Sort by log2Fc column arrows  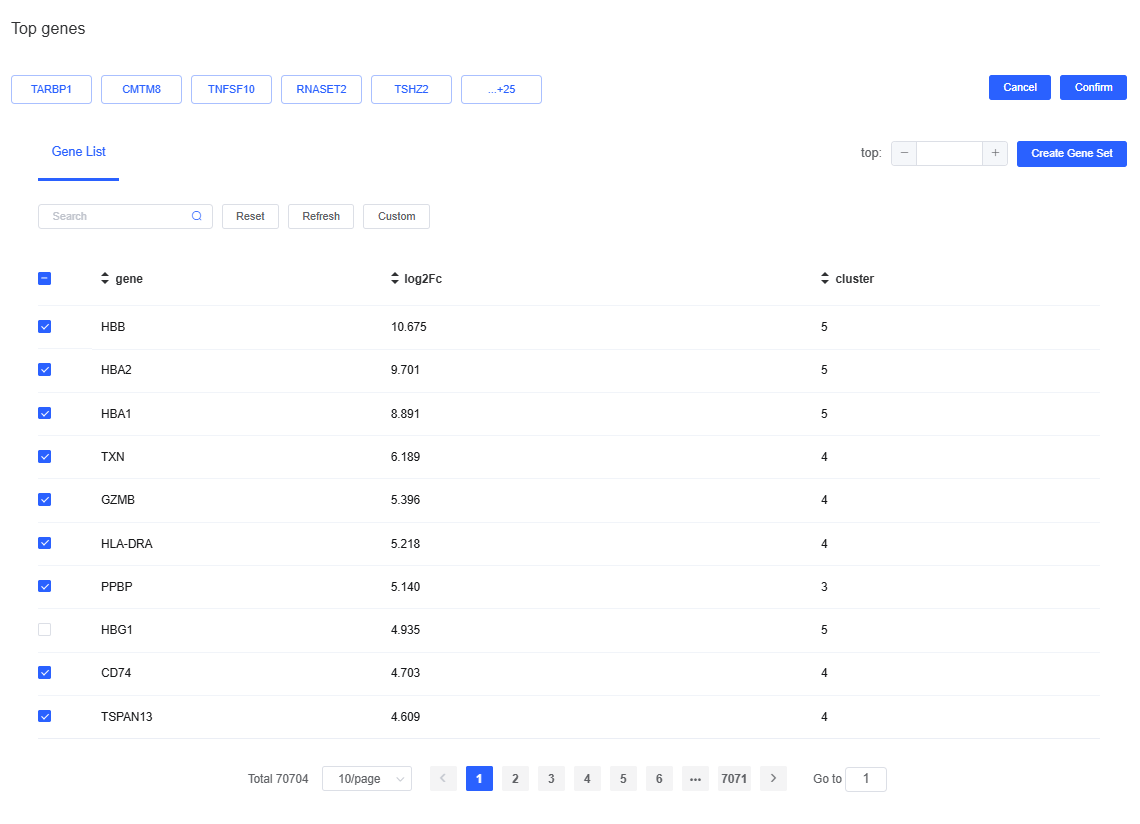click(395, 279)
